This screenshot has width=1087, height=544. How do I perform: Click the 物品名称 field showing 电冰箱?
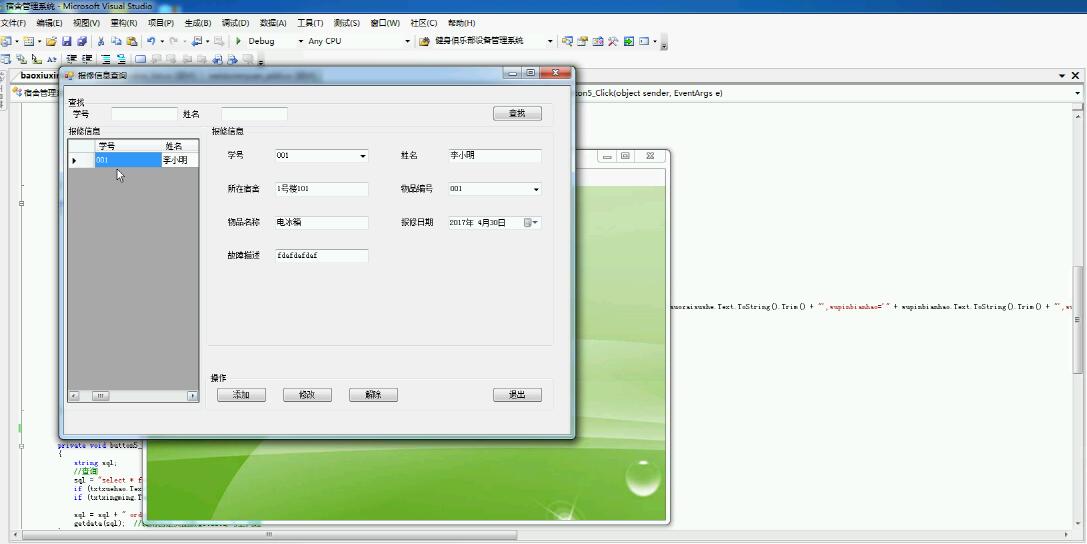point(322,222)
